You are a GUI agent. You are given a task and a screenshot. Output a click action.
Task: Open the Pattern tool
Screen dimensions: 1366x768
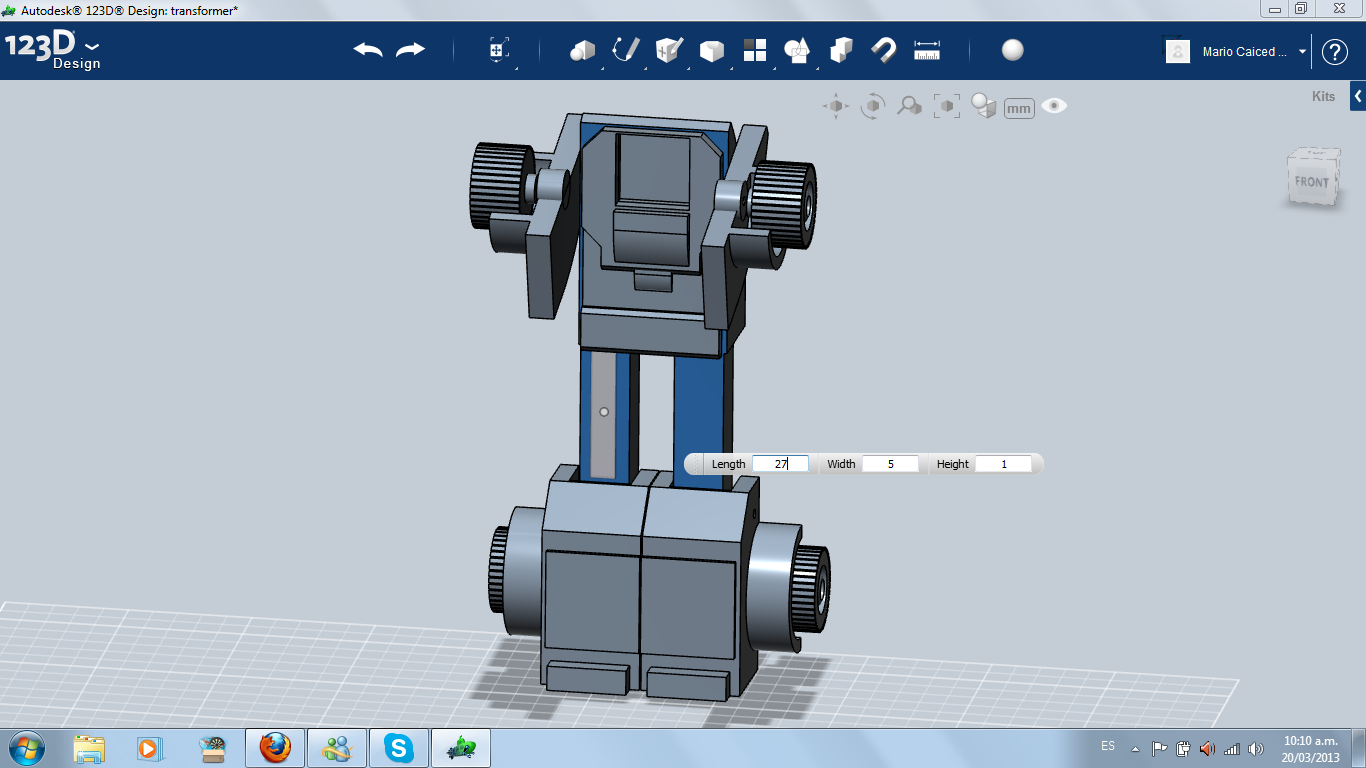click(x=754, y=50)
